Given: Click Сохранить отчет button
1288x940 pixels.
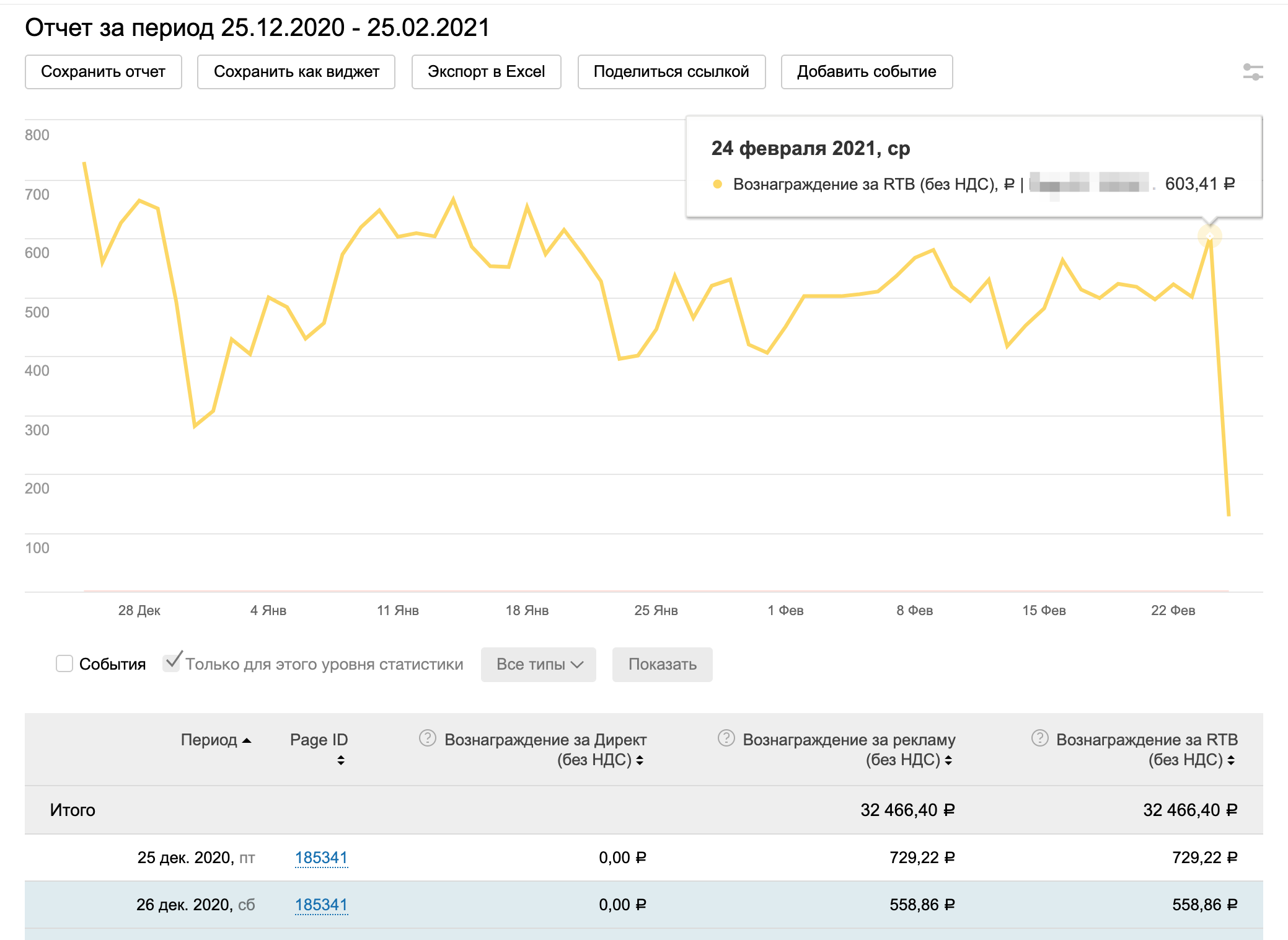Looking at the screenshot, I should pos(103,72).
